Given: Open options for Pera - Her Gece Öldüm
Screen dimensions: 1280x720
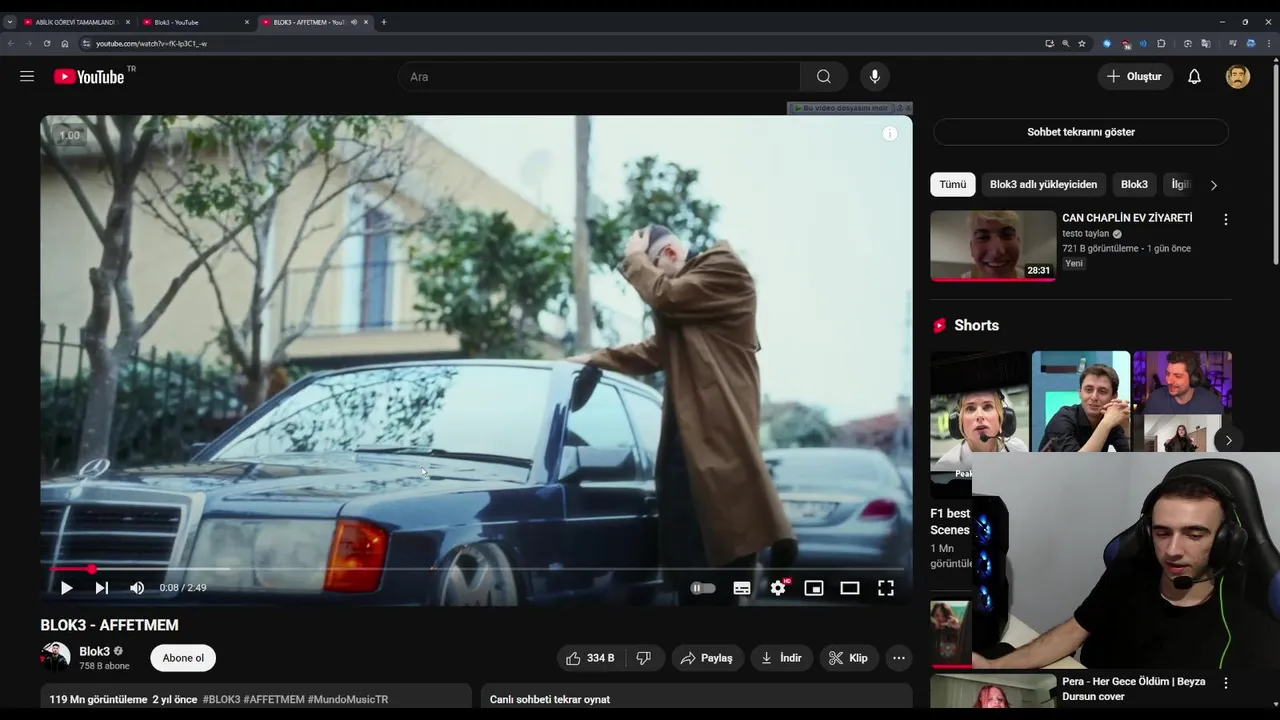Looking at the screenshot, I should pyautogui.click(x=1226, y=683).
